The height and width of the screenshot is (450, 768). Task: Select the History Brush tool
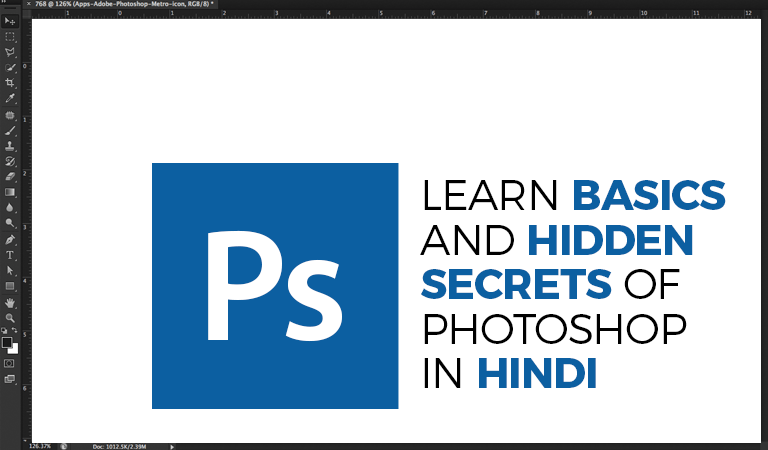pyautogui.click(x=9, y=162)
